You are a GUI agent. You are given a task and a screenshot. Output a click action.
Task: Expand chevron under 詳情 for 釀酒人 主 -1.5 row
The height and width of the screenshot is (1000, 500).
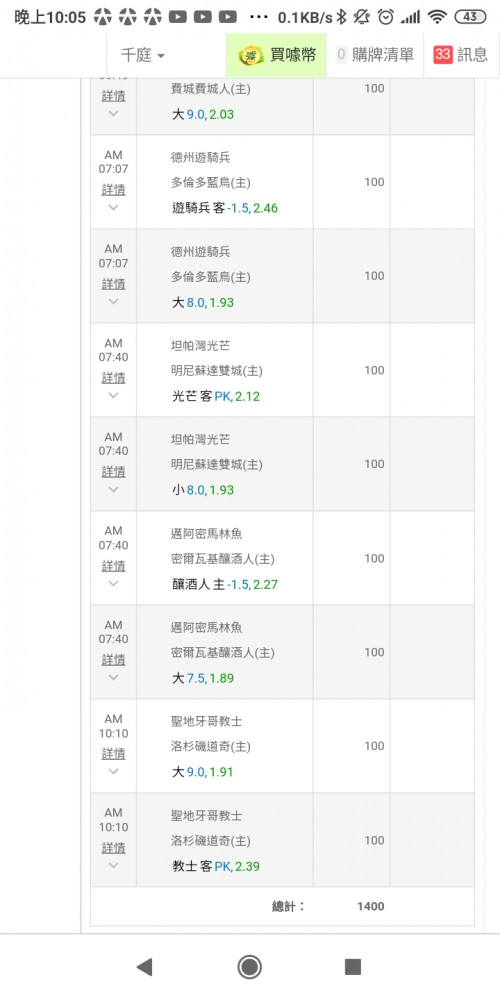pyautogui.click(x=114, y=584)
